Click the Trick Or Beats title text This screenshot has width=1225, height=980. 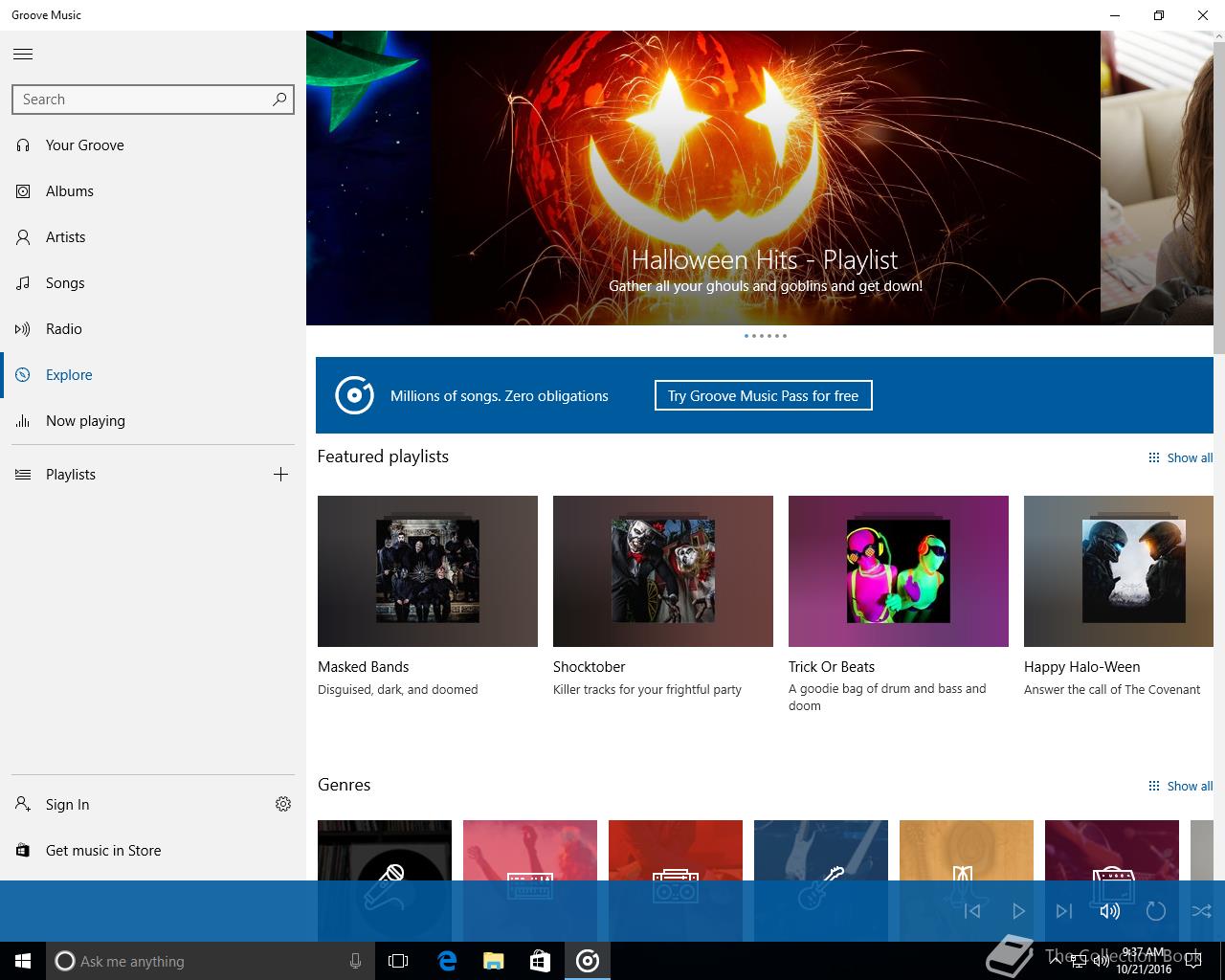tap(832, 667)
